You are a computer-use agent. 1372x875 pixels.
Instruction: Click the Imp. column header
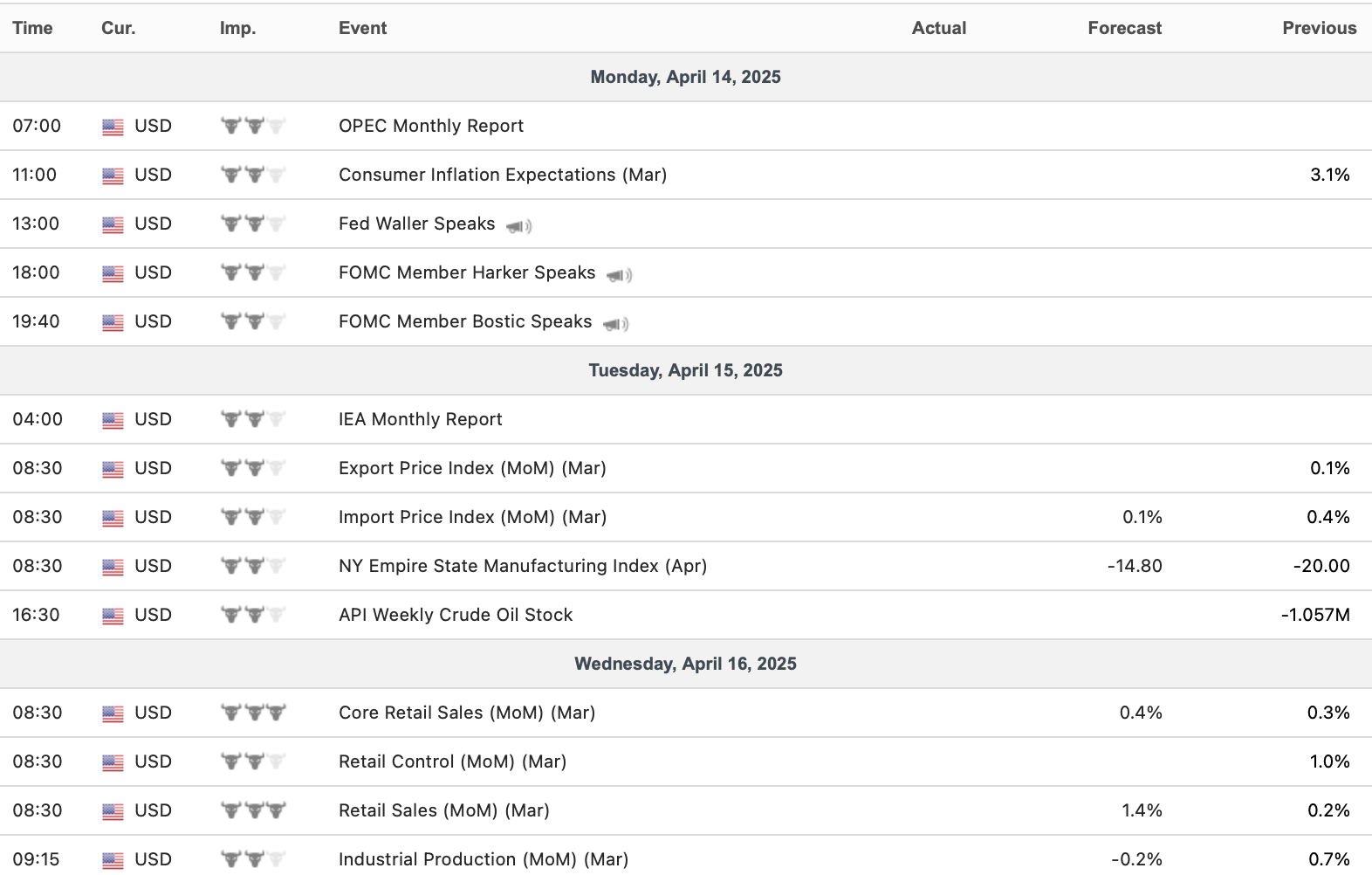tap(237, 28)
